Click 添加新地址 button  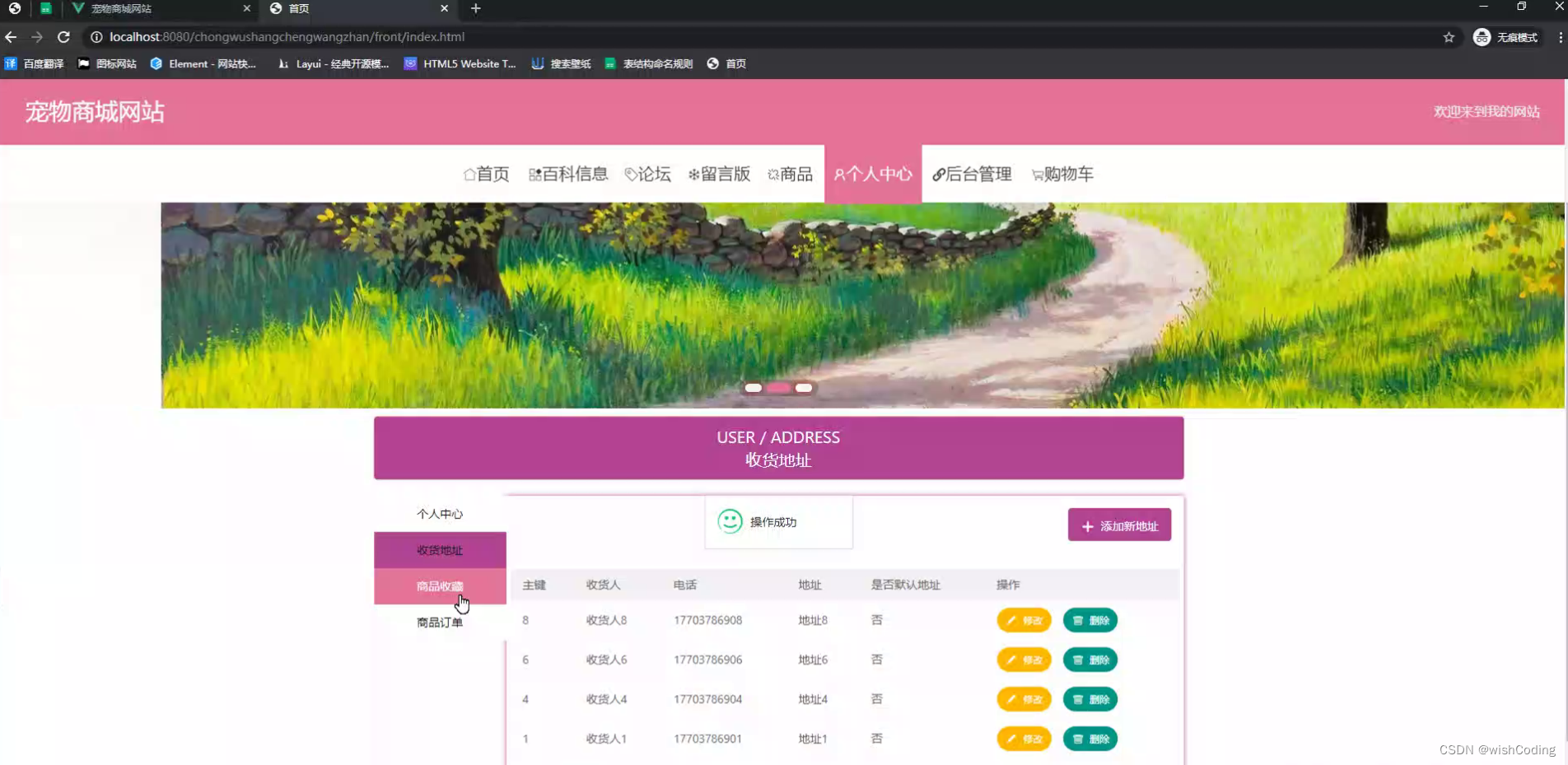tap(1119, 525)
